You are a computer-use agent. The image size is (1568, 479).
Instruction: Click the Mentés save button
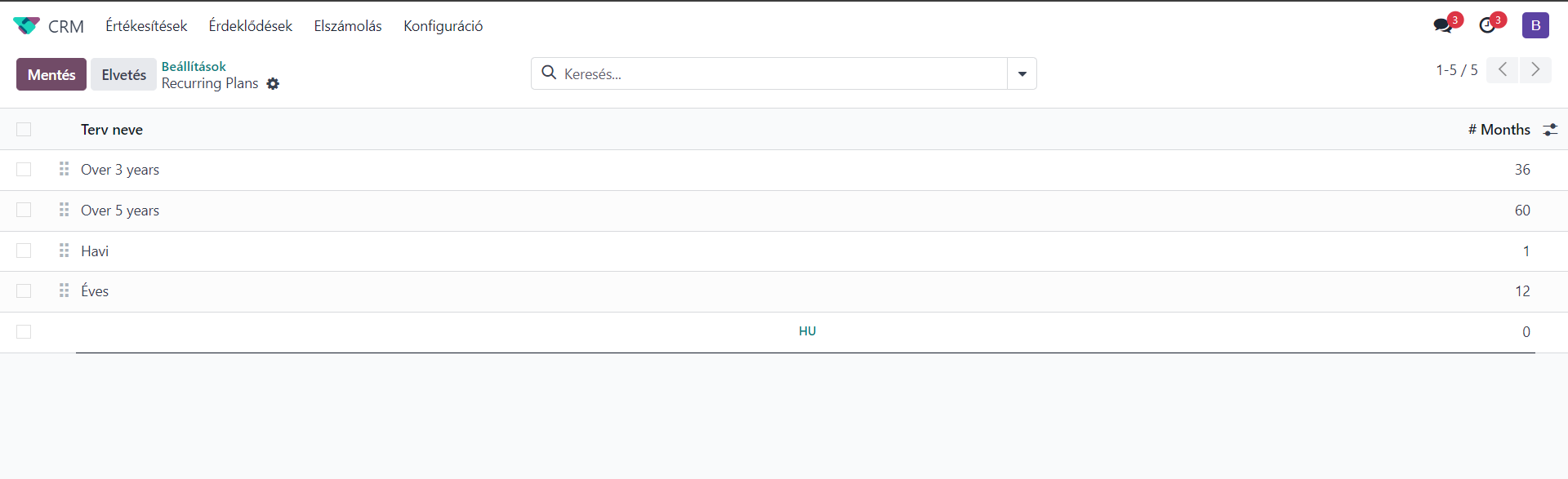click(51, 74)
